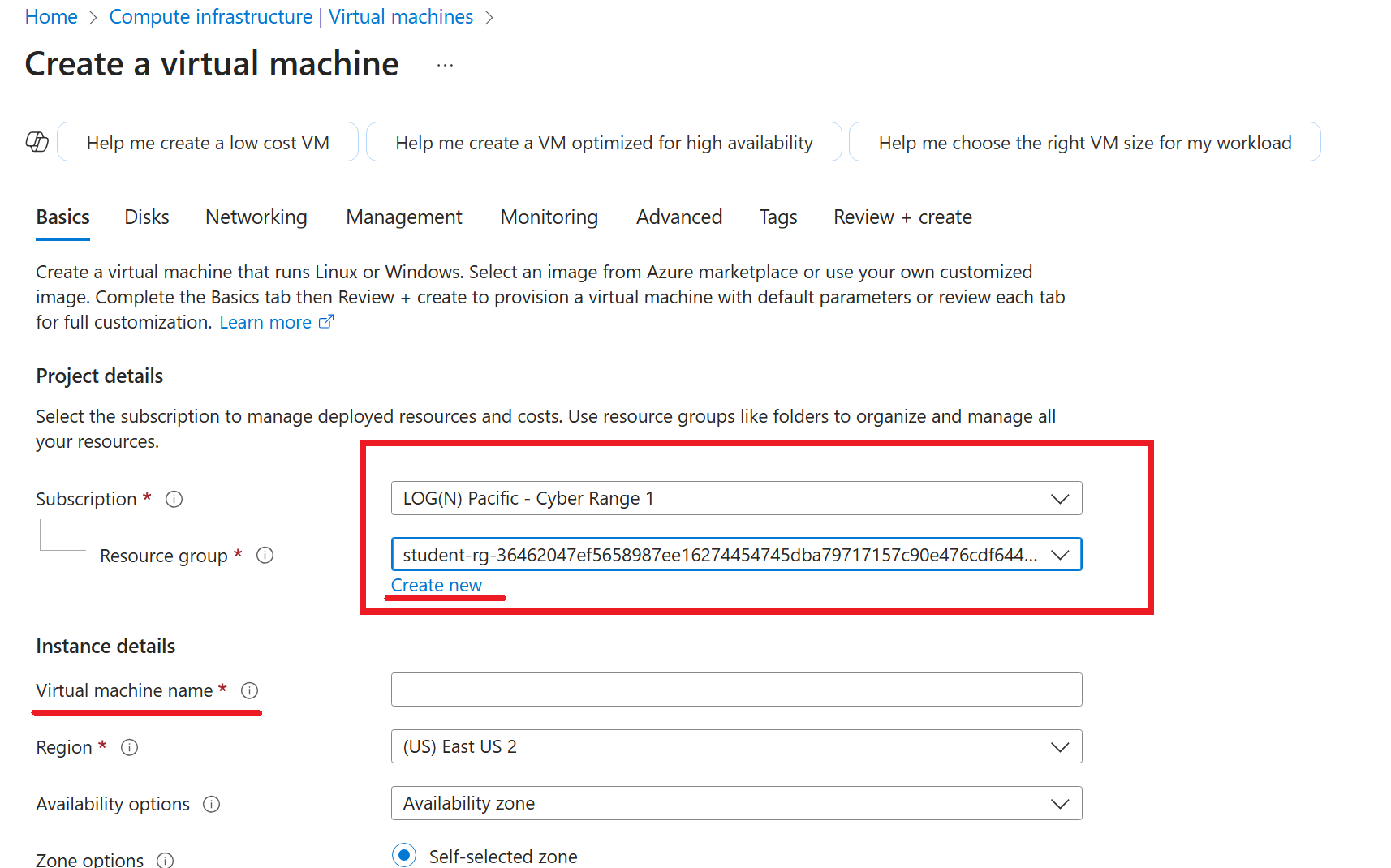Click the Subscription info icon
Viewport: 1391px width, 868px height.
174,499
